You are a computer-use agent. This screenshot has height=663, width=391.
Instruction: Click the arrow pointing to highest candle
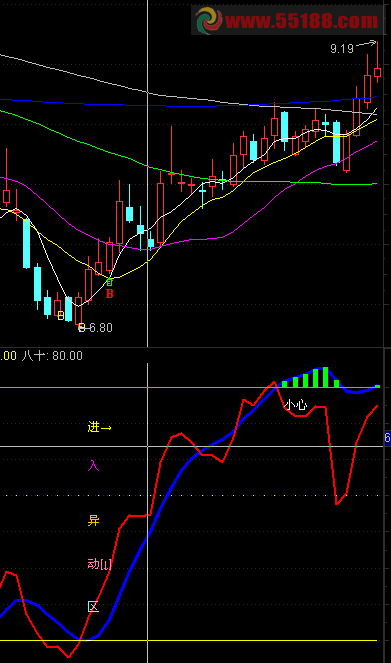(366, 43)
